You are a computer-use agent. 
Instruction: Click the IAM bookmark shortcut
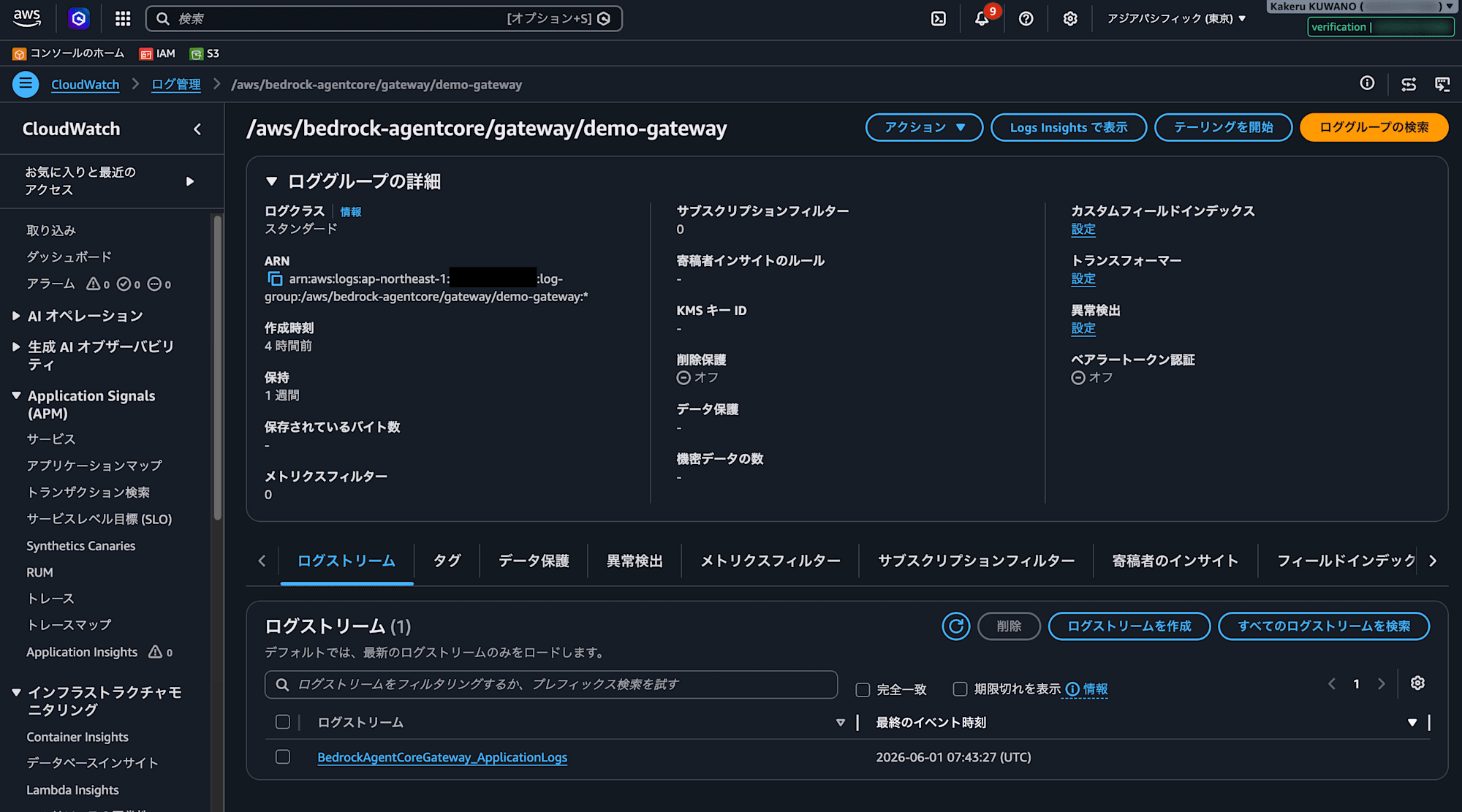pyautogui.click(x=157, y=53)
